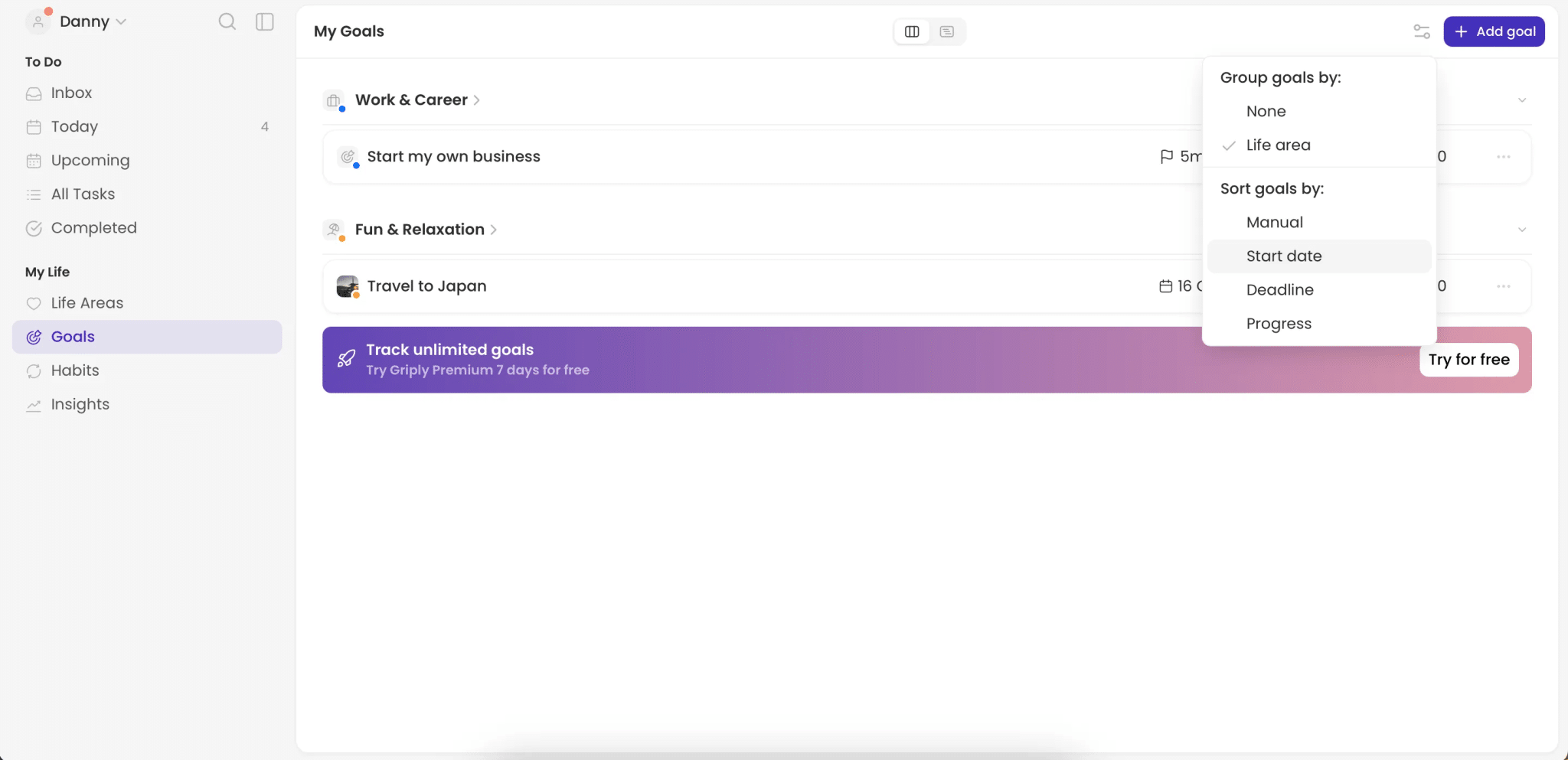Select the Upcoming calendar icon
The width and height of the screenshot is (1568, 760).
click(x=34, y=160)
